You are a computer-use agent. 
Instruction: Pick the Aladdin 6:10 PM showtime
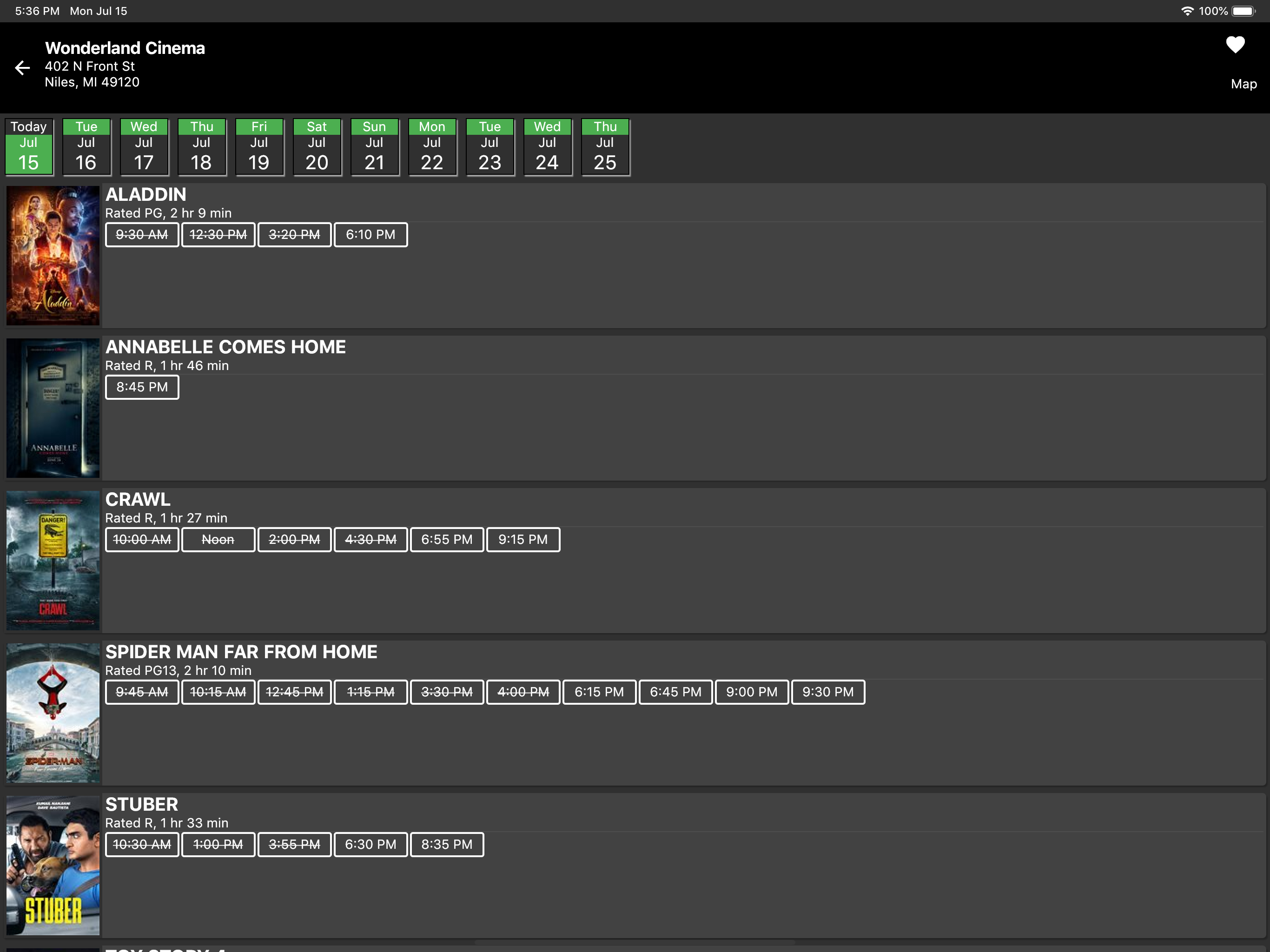(x=370, y=235)
